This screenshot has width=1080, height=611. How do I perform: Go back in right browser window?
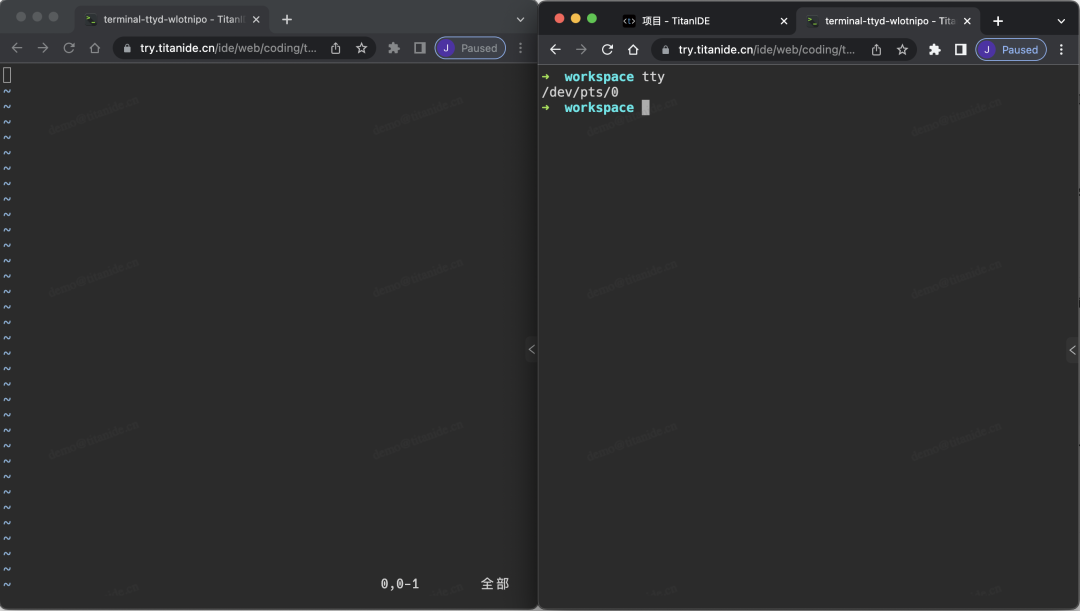(555, 50)
